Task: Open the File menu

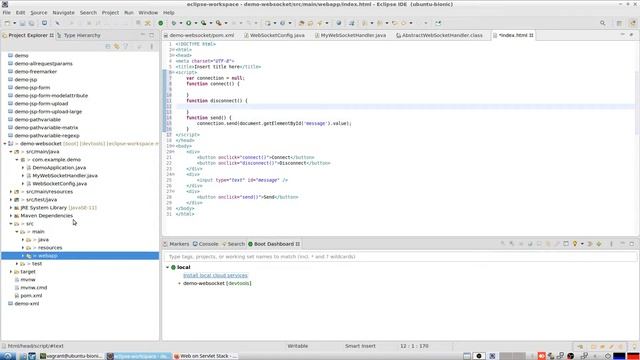Action: 7,13
